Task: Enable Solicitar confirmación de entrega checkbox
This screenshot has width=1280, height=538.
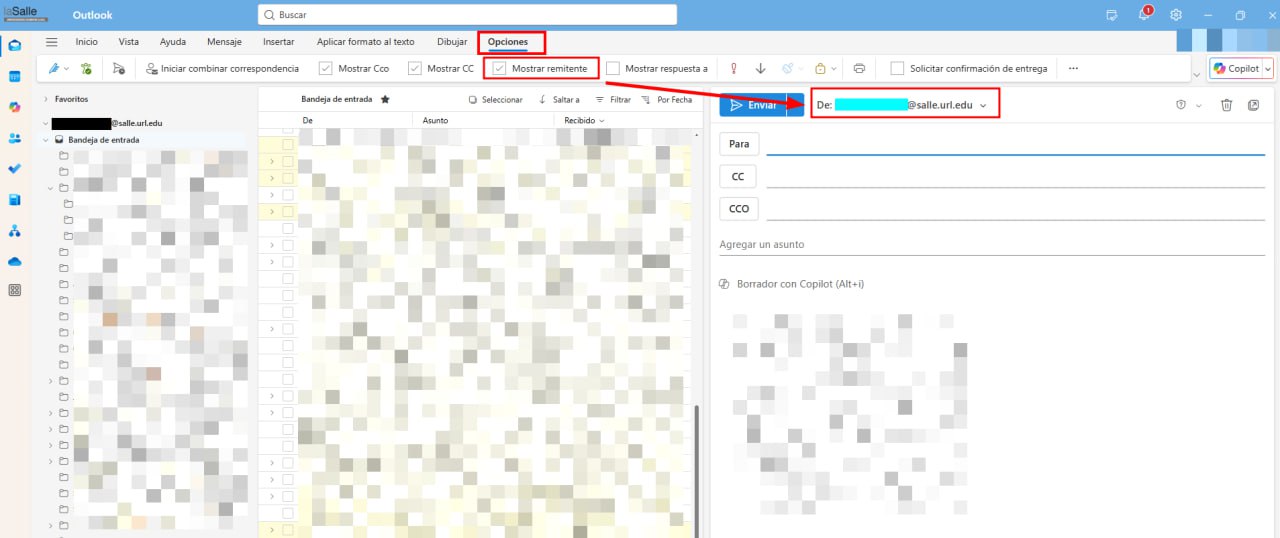Action: point(897,69)
